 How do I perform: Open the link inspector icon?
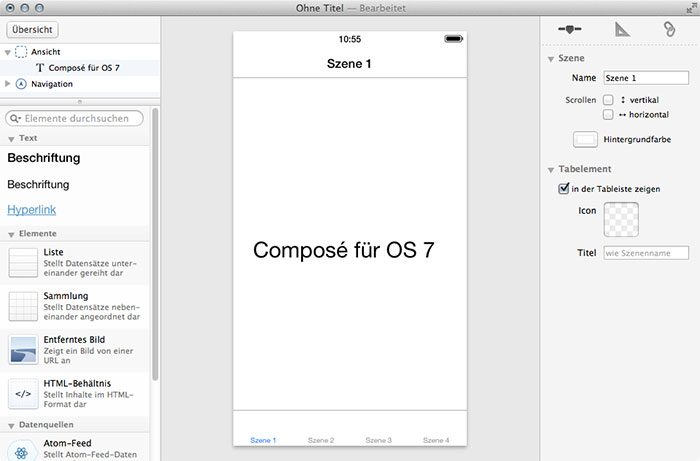click(x=669, y=29)
